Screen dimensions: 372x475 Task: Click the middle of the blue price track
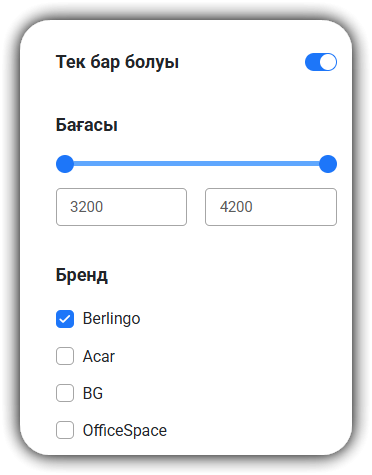(x=196, y=164)
